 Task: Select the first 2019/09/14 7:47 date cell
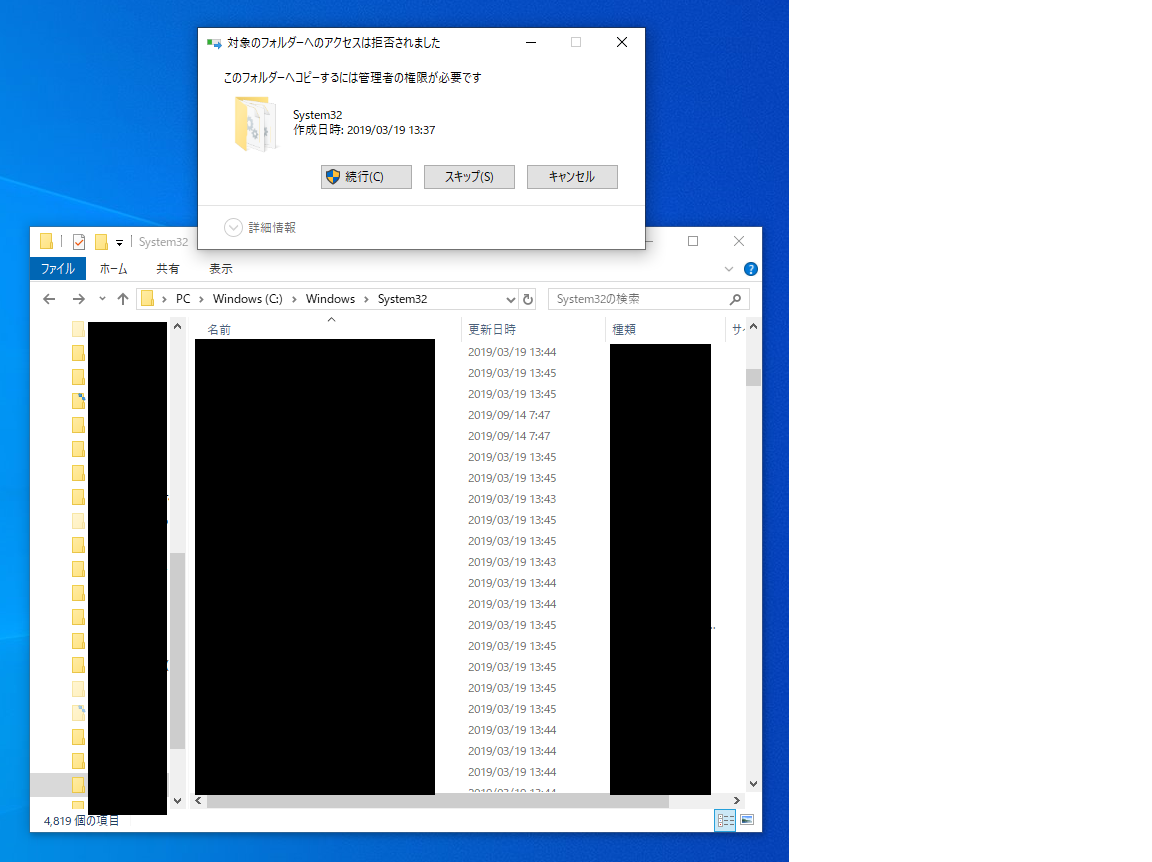[x=509, y=415]
